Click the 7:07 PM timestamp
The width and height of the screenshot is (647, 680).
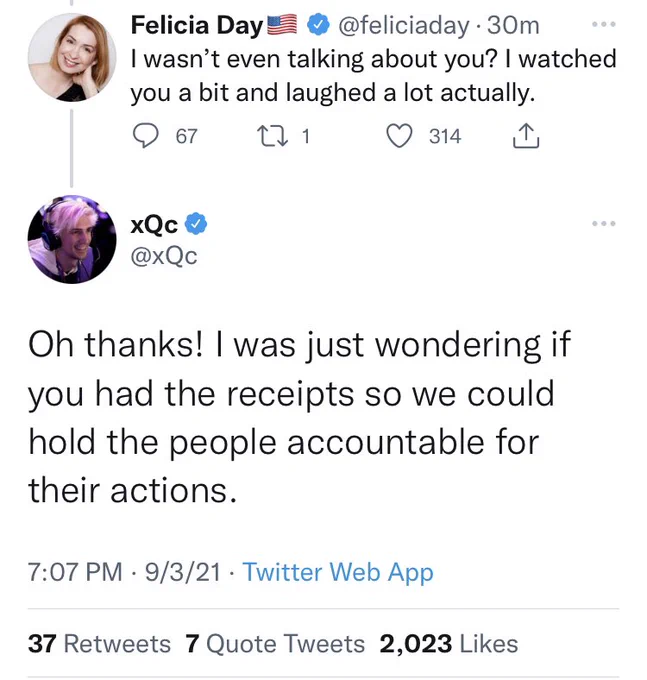[75, 572]
